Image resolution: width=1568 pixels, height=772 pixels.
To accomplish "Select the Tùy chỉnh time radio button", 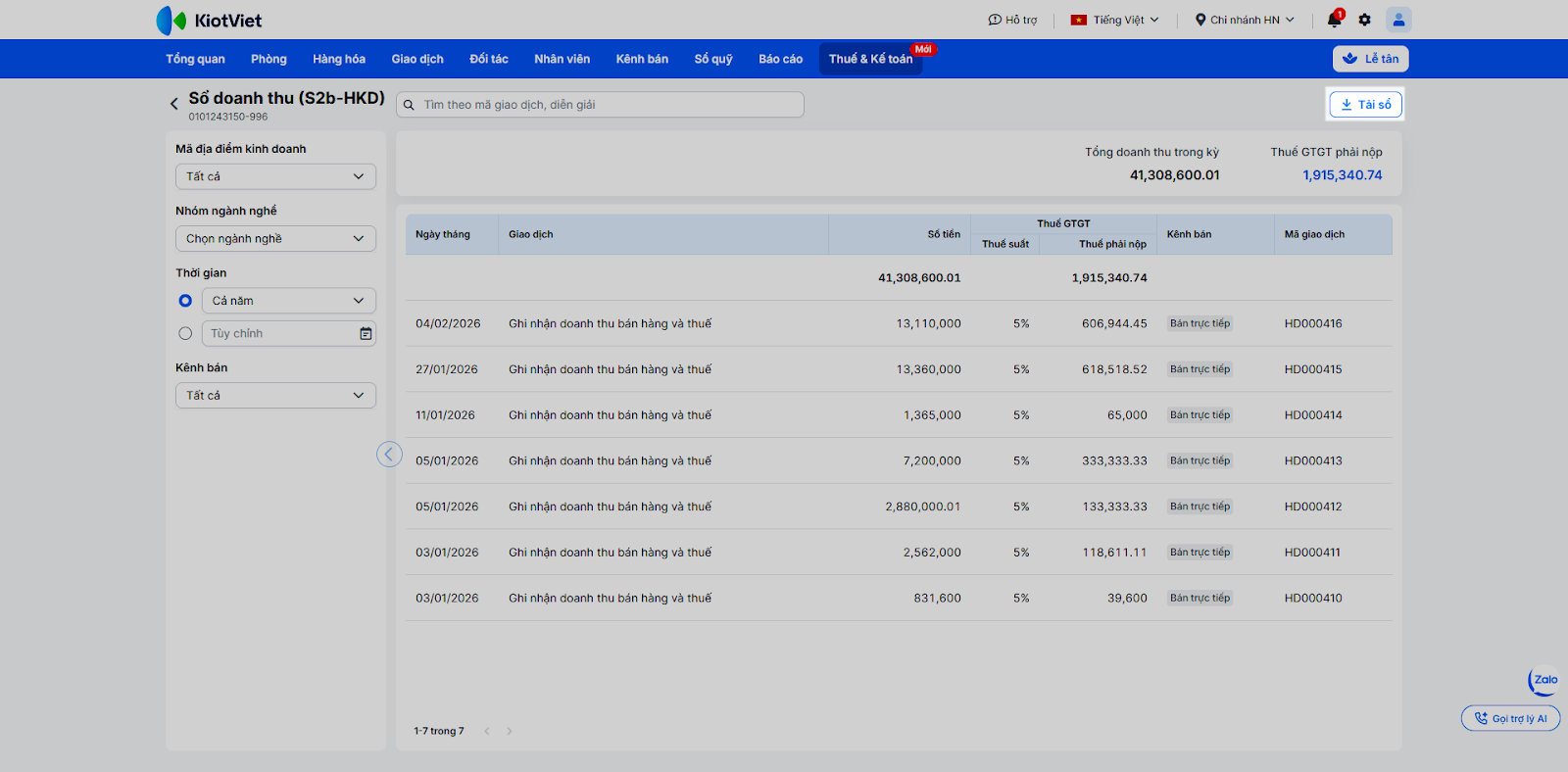I will click(185, 334).
